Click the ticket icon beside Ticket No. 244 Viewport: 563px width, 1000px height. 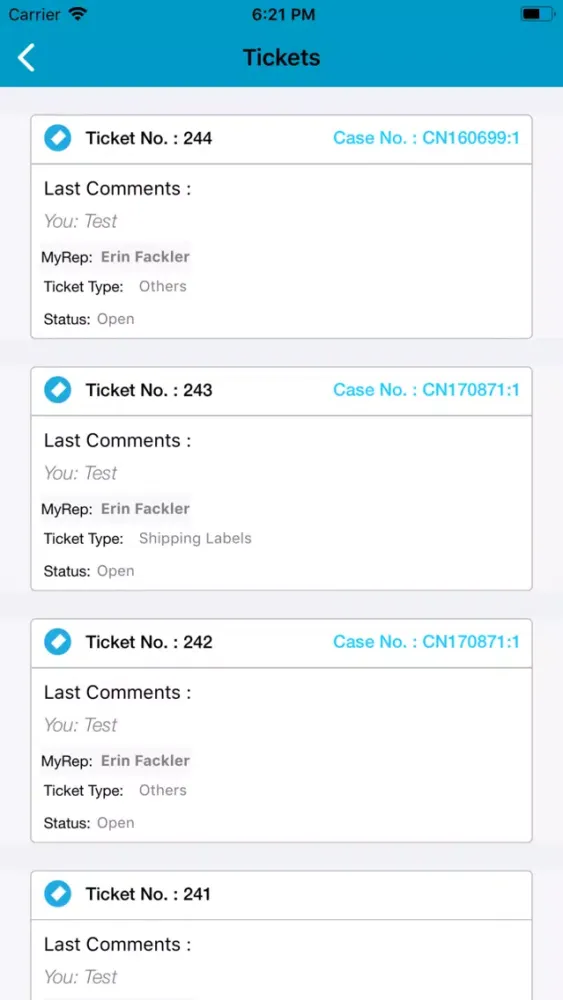coord(57,138)
